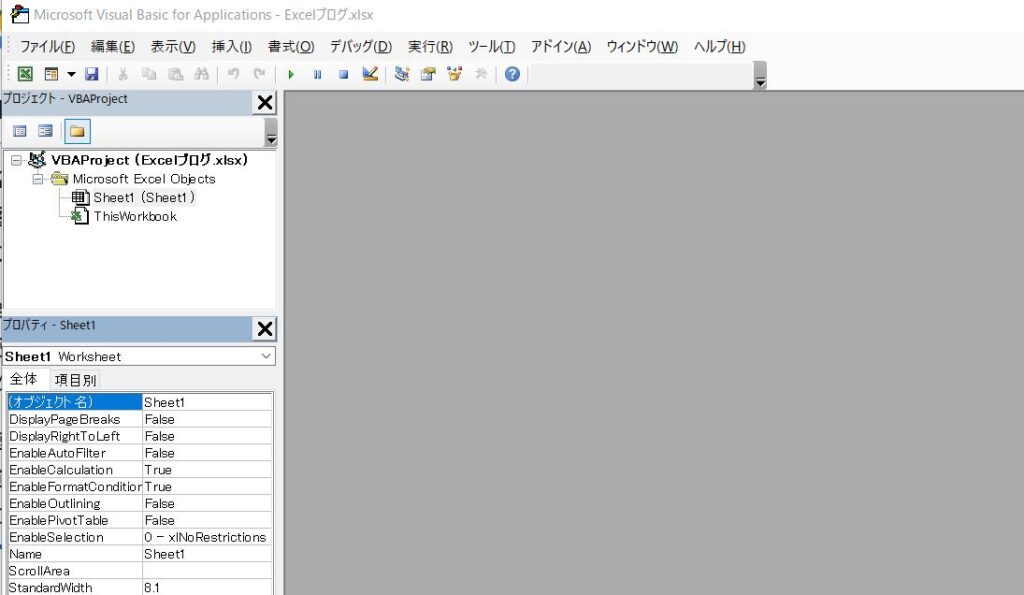
Task: Close the Properties - Sheet1 panel
Action: pos(265,329)
